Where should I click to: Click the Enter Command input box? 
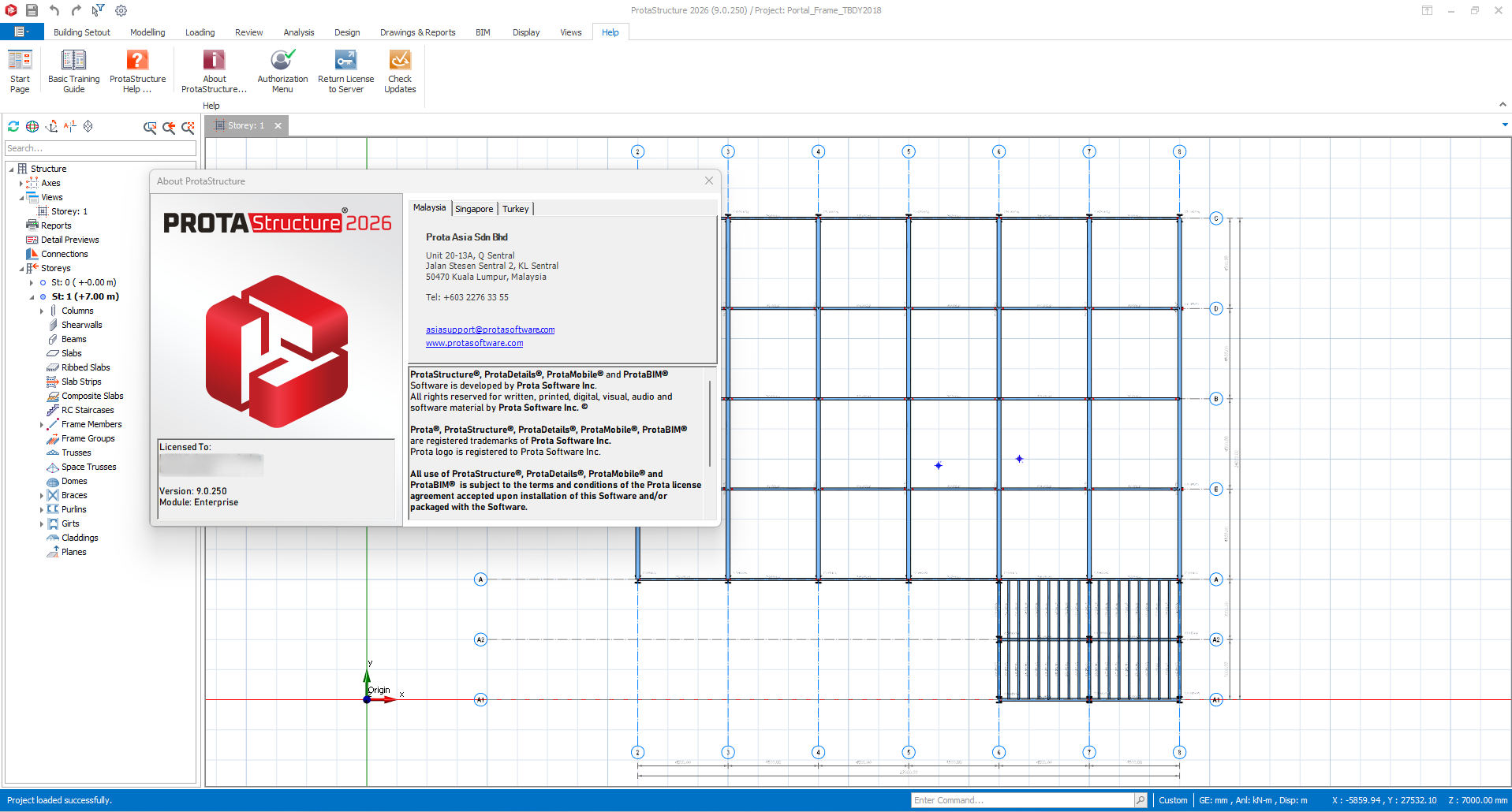1022,800
